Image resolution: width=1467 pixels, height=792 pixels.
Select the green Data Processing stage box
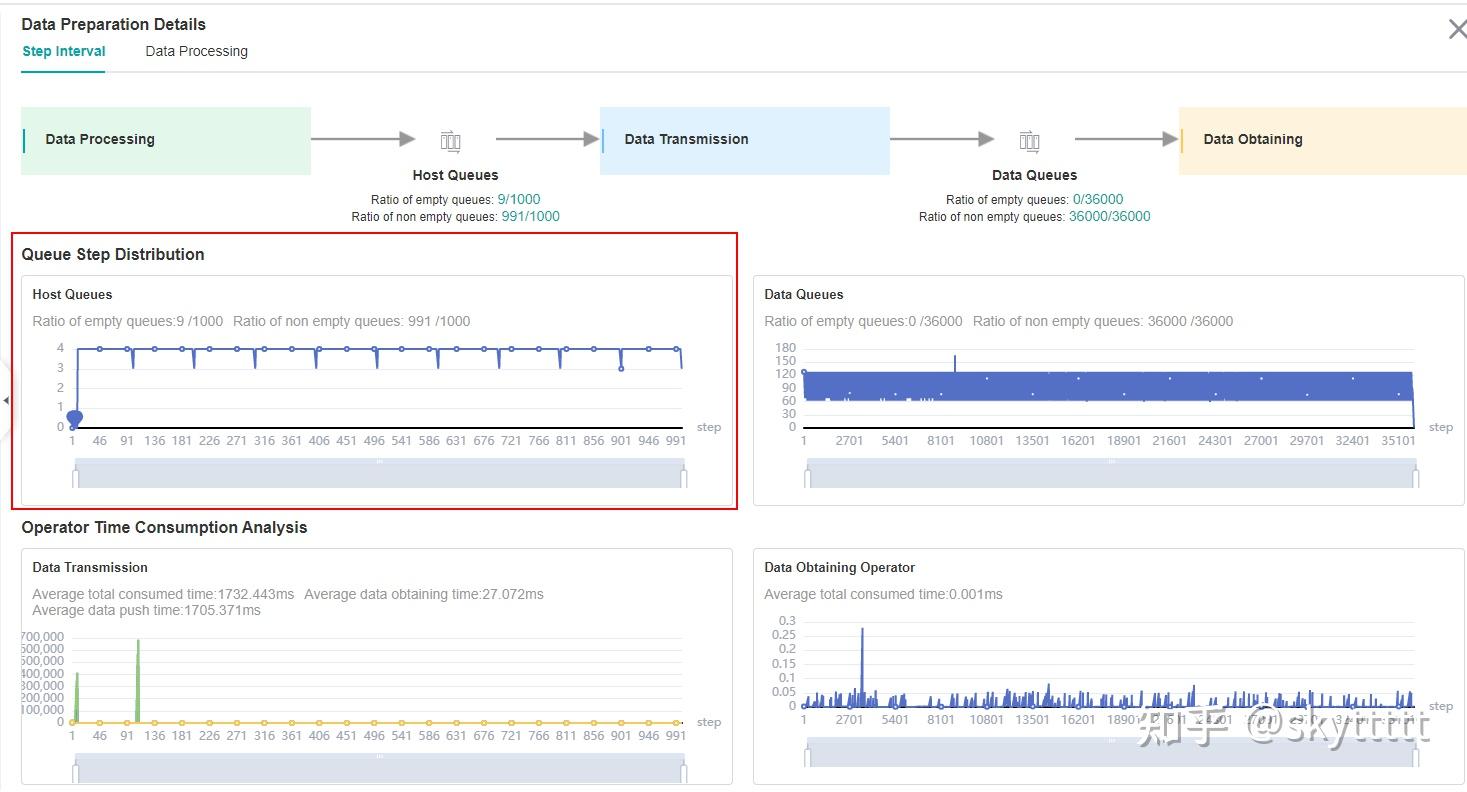(x=166, y=140)
